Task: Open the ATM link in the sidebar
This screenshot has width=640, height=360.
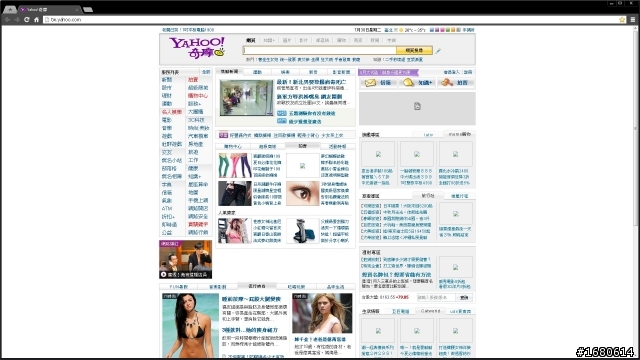Action: coord(167,209)
